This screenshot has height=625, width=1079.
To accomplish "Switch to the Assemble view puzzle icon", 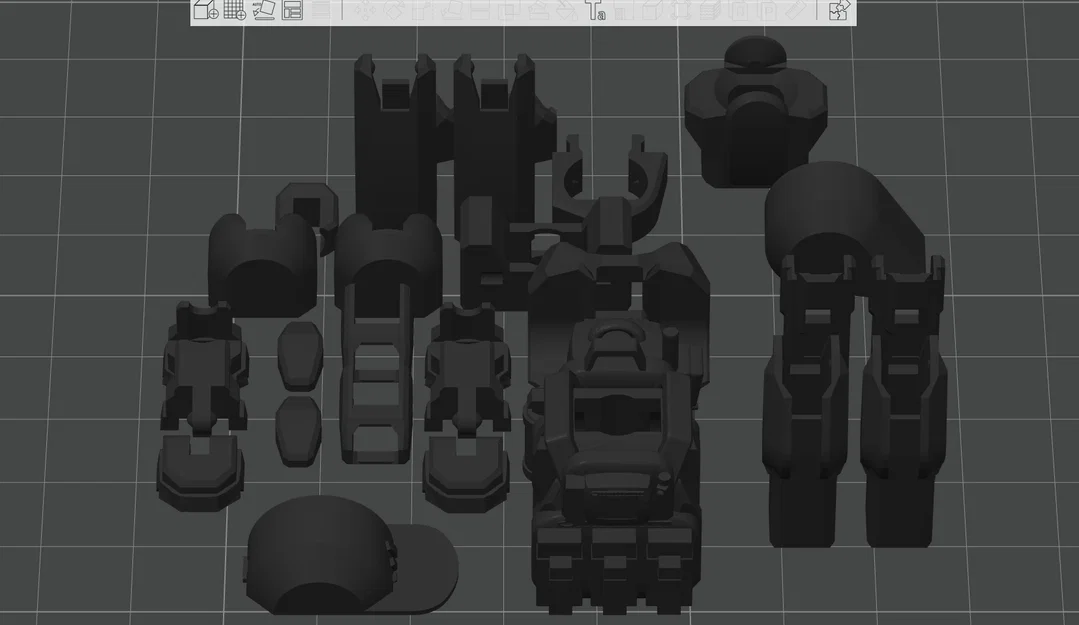I will click(838, 10).
